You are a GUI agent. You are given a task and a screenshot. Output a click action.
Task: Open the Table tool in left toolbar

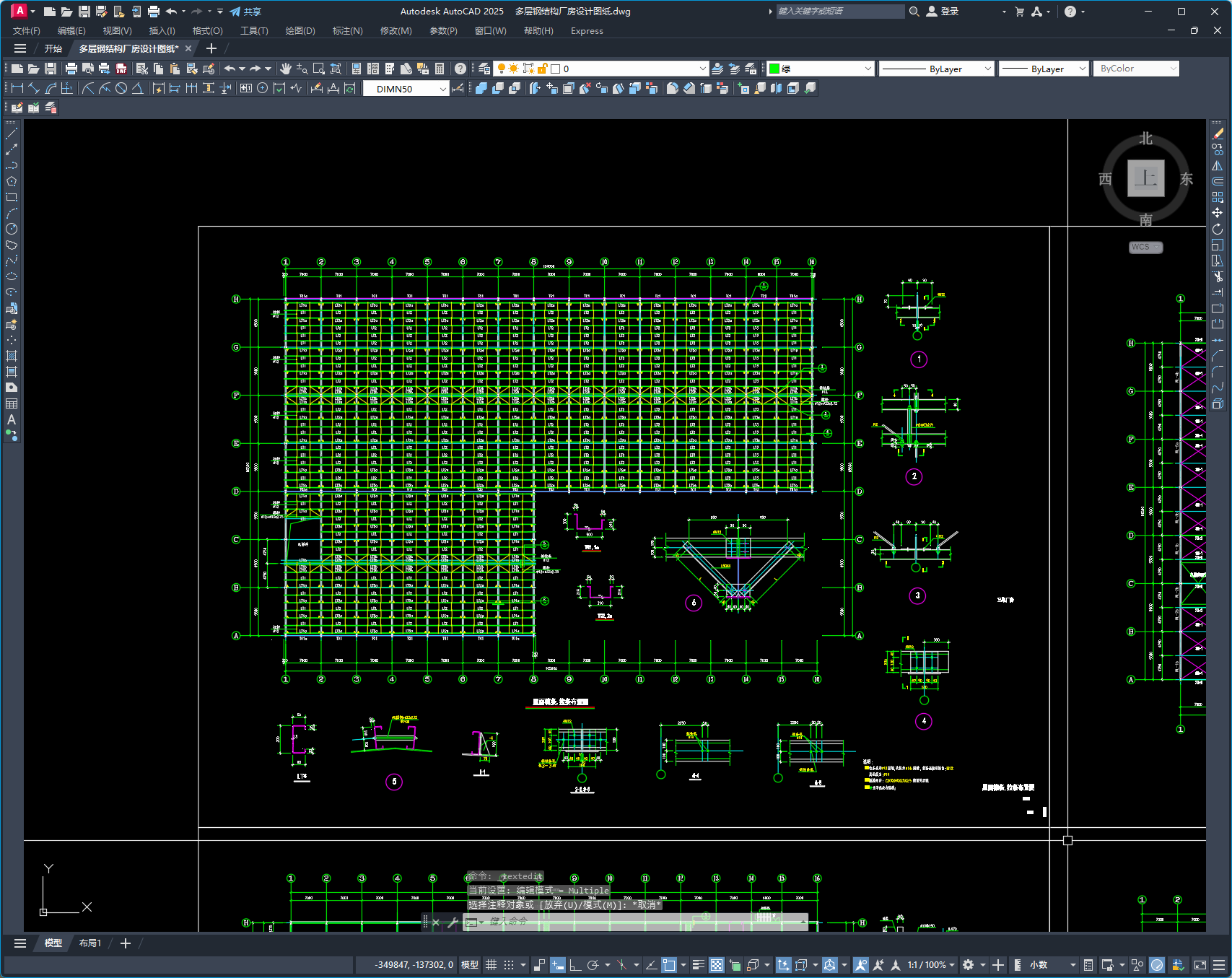tap(12, 403)
